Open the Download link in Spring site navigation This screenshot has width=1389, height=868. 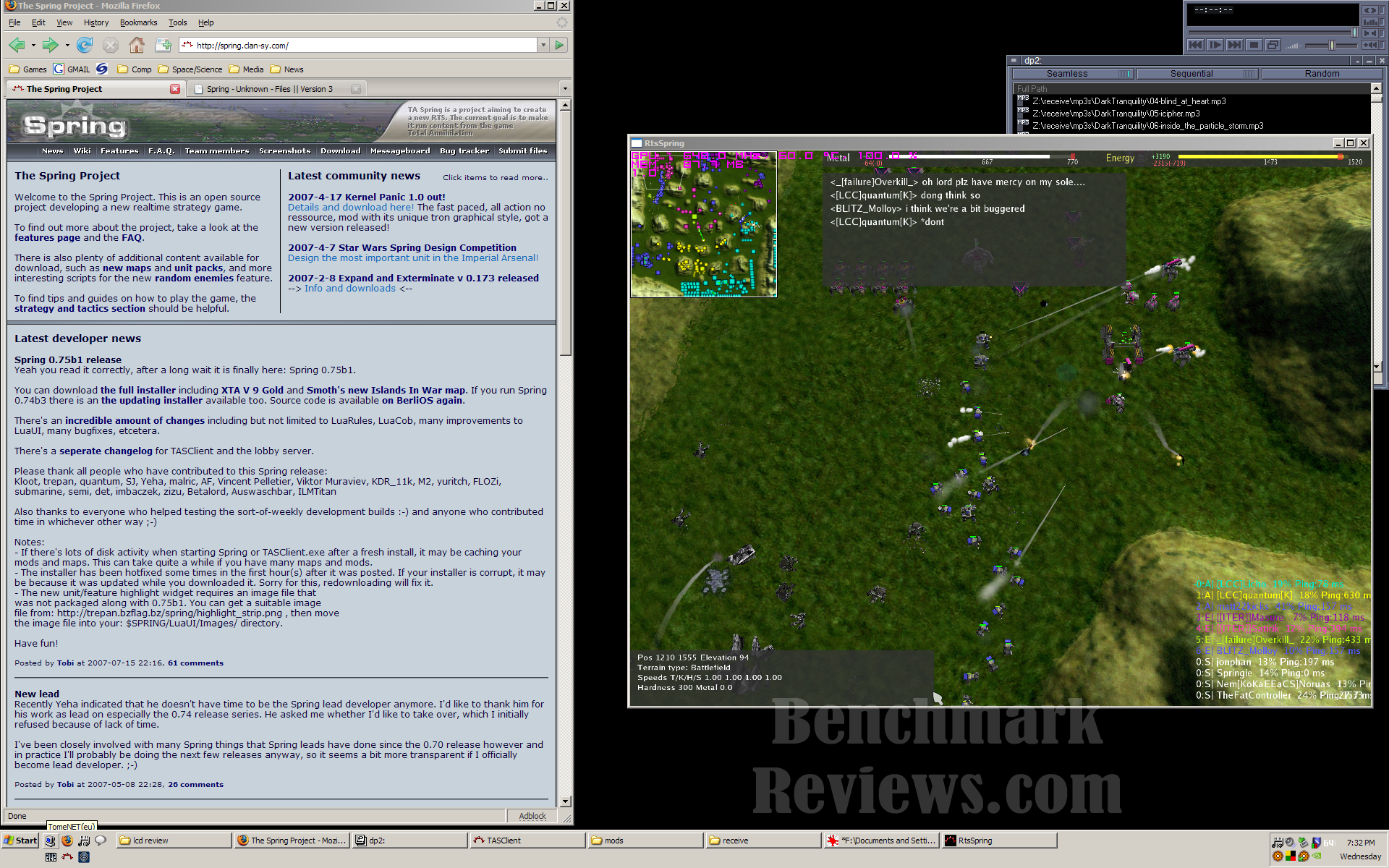(x=341, y=150)
